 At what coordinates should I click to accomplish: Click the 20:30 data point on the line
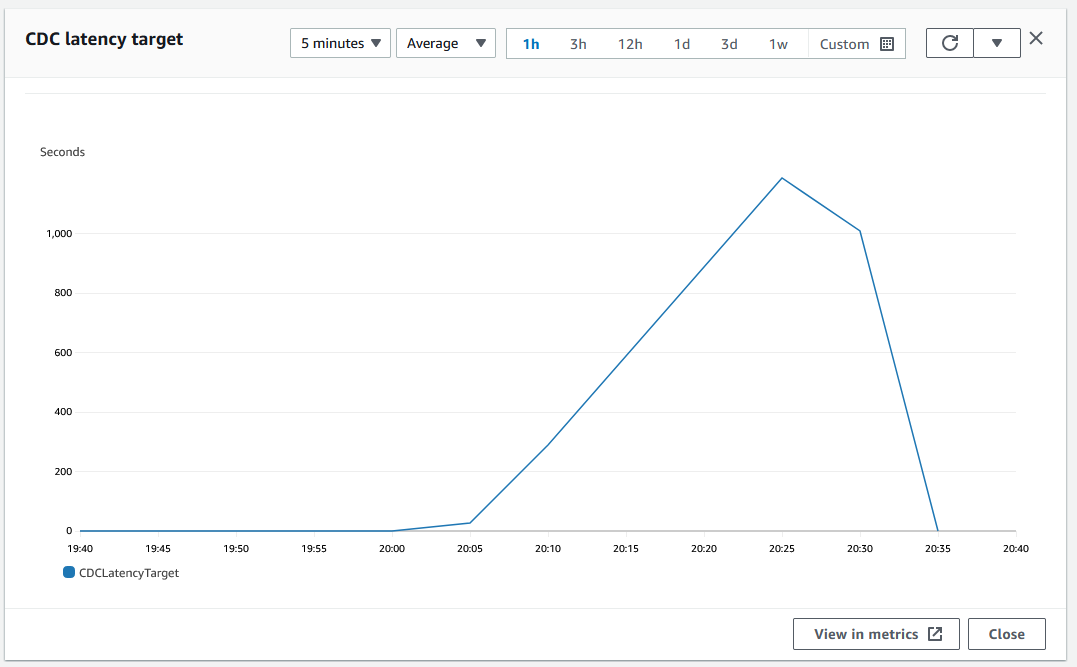click(x=860, y=231)
